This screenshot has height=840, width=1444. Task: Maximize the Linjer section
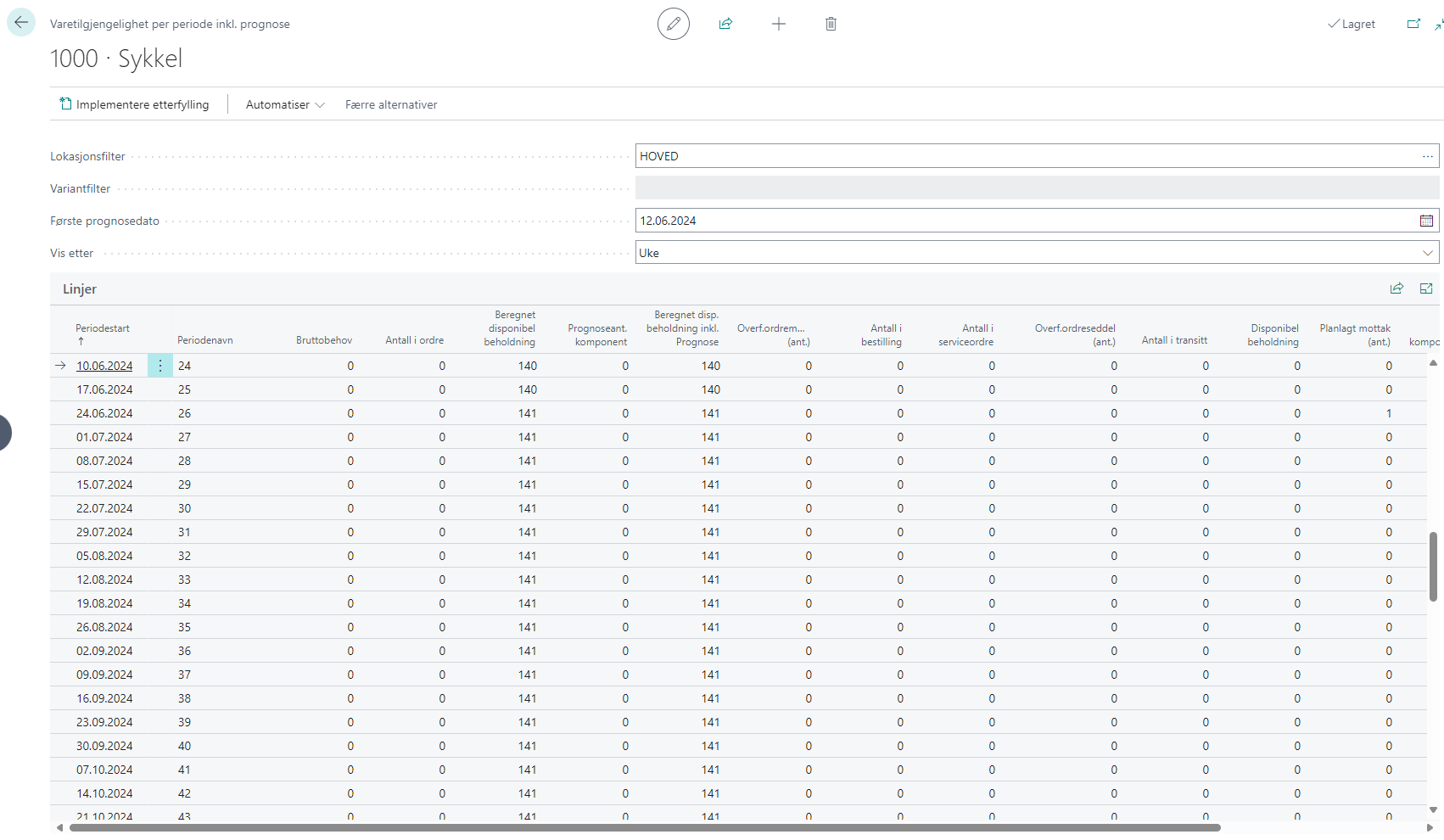(x=1426, y=288)
